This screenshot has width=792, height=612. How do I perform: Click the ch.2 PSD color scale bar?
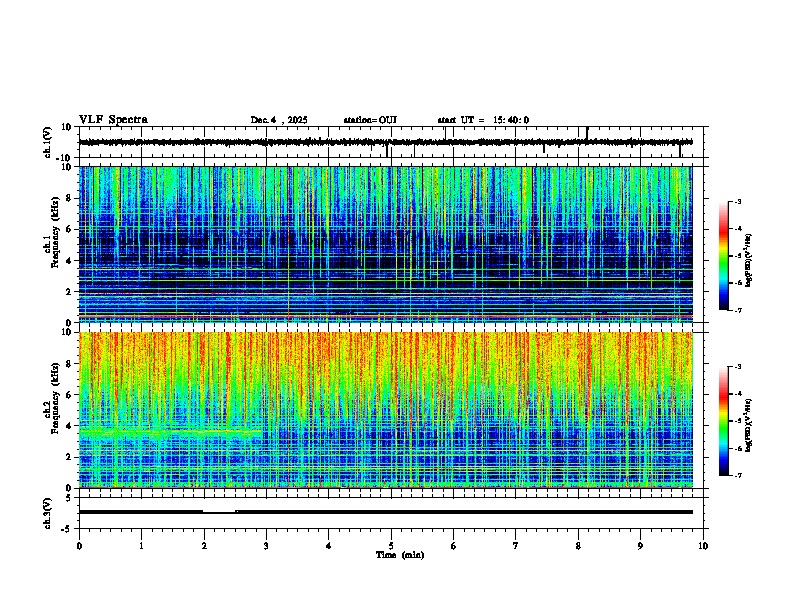724,421
